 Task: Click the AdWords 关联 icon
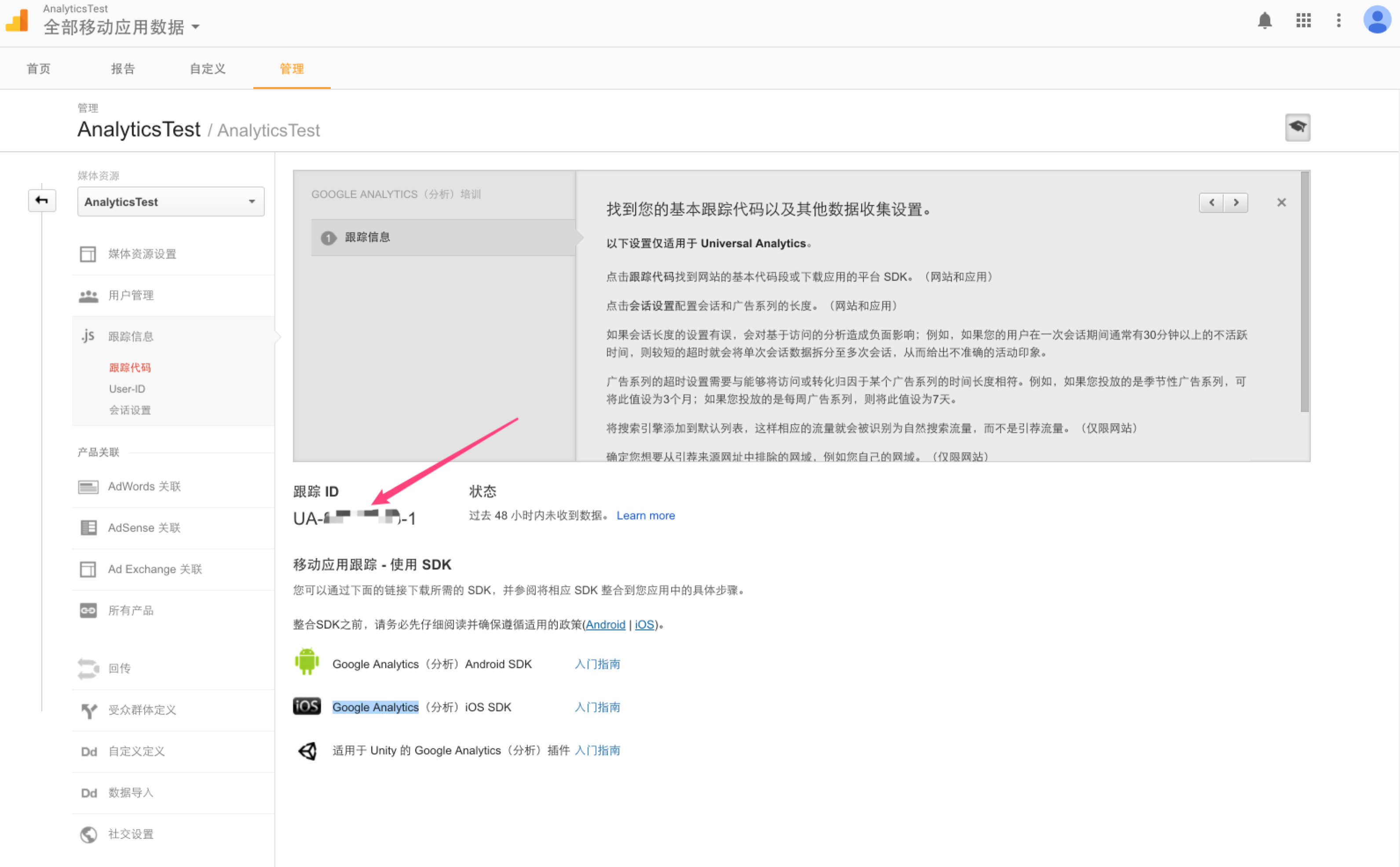(x=88, y=487)
